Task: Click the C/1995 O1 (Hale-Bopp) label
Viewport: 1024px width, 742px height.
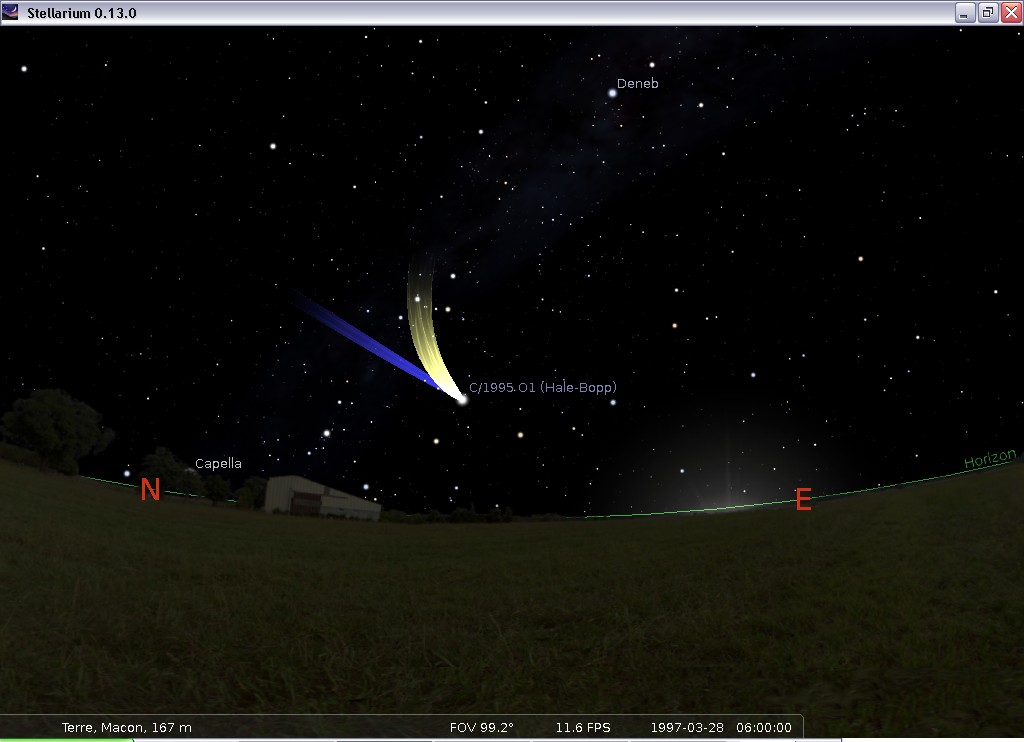Action: point(543,387)
